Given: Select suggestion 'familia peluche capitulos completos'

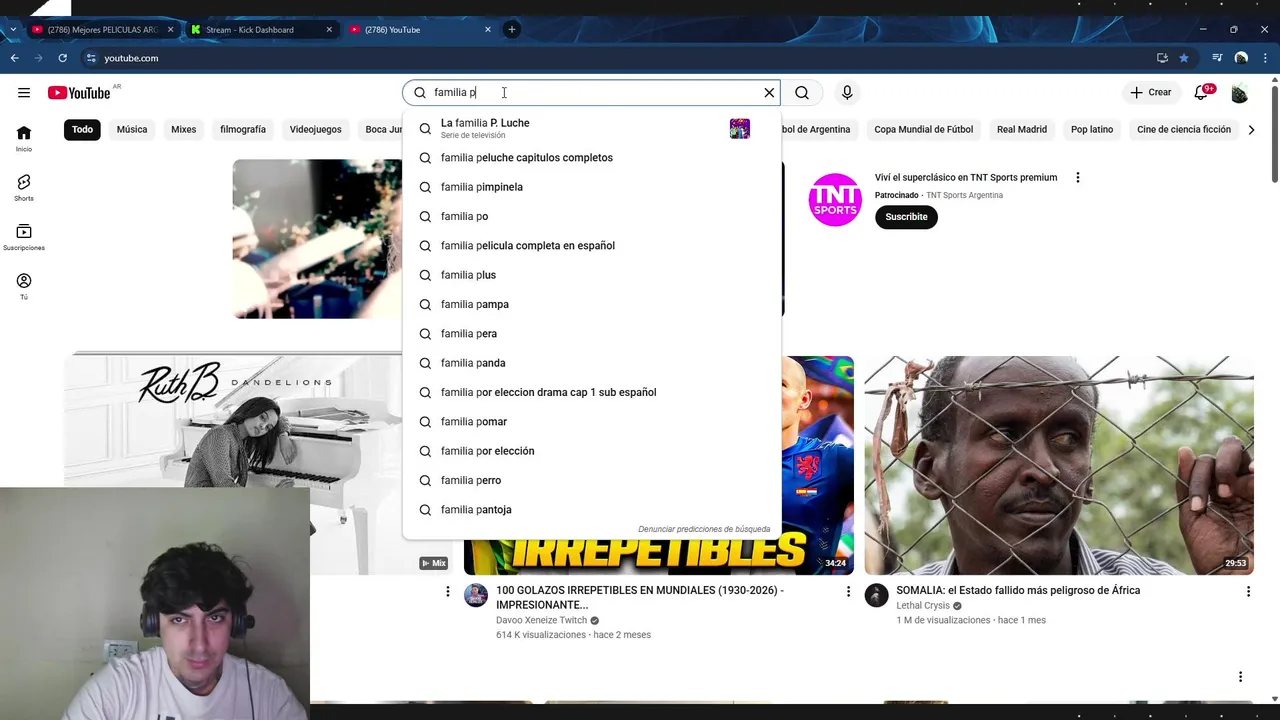Looking at the screenshot, I should pos(591,158).
